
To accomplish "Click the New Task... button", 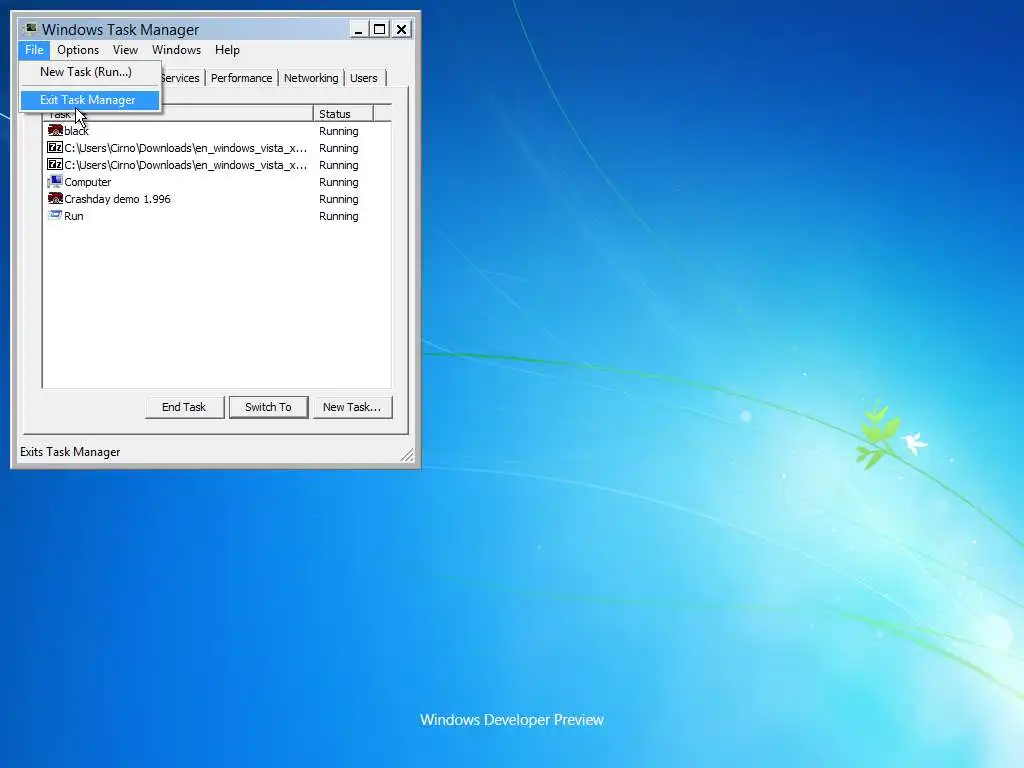I will [x=352, y=407].
